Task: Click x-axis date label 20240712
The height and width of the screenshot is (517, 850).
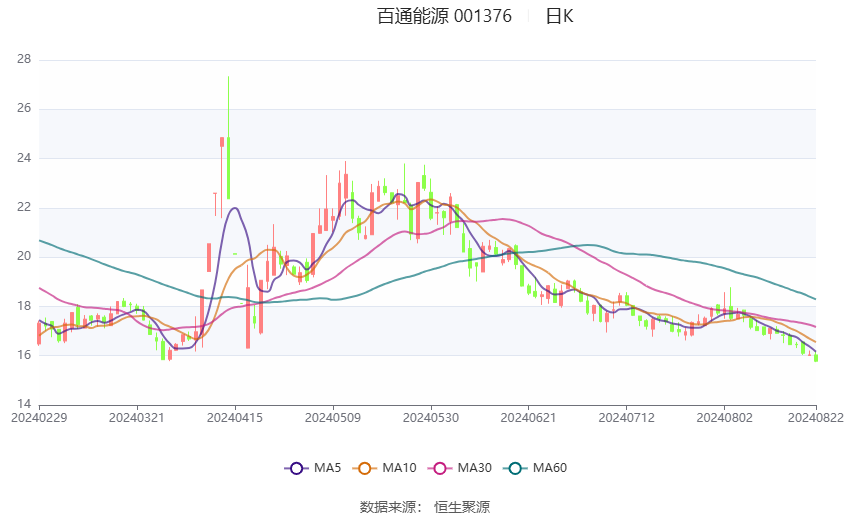Action: (x=627, y=418)
